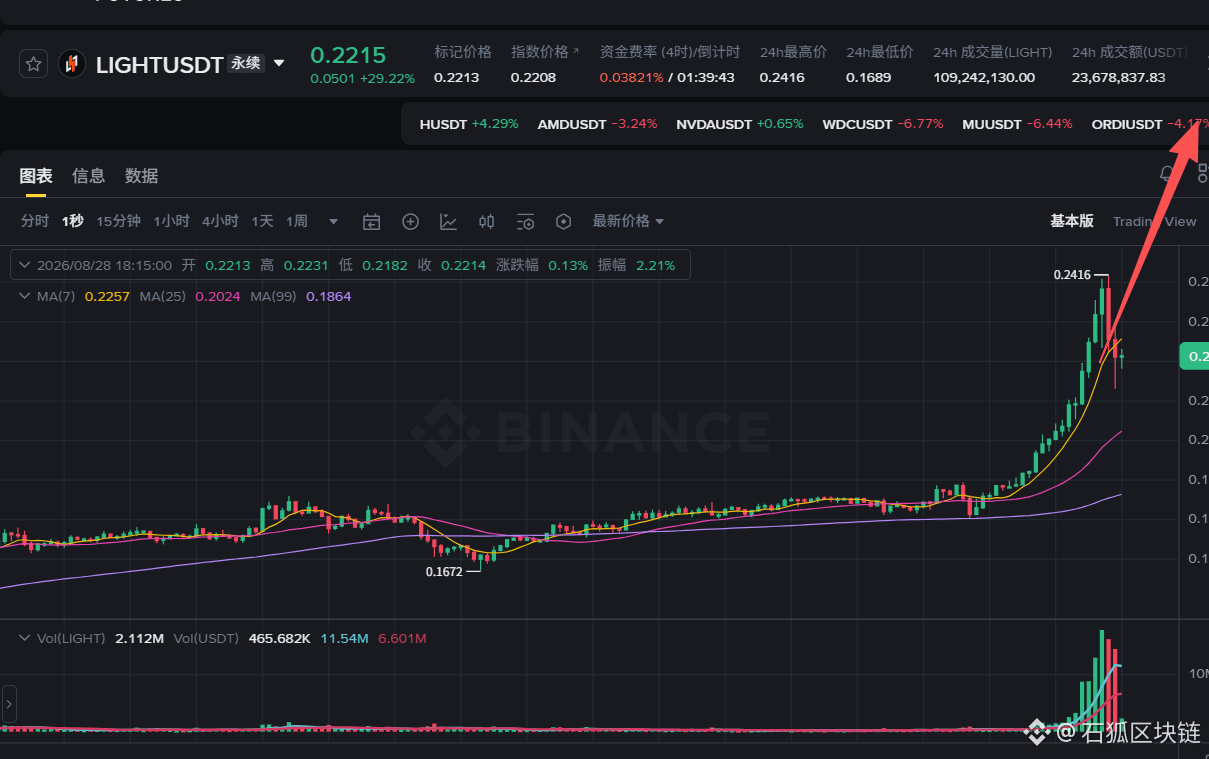1209x759 pixels.
Task: Click the notification bell icon
Action: tap(1166, 174)
